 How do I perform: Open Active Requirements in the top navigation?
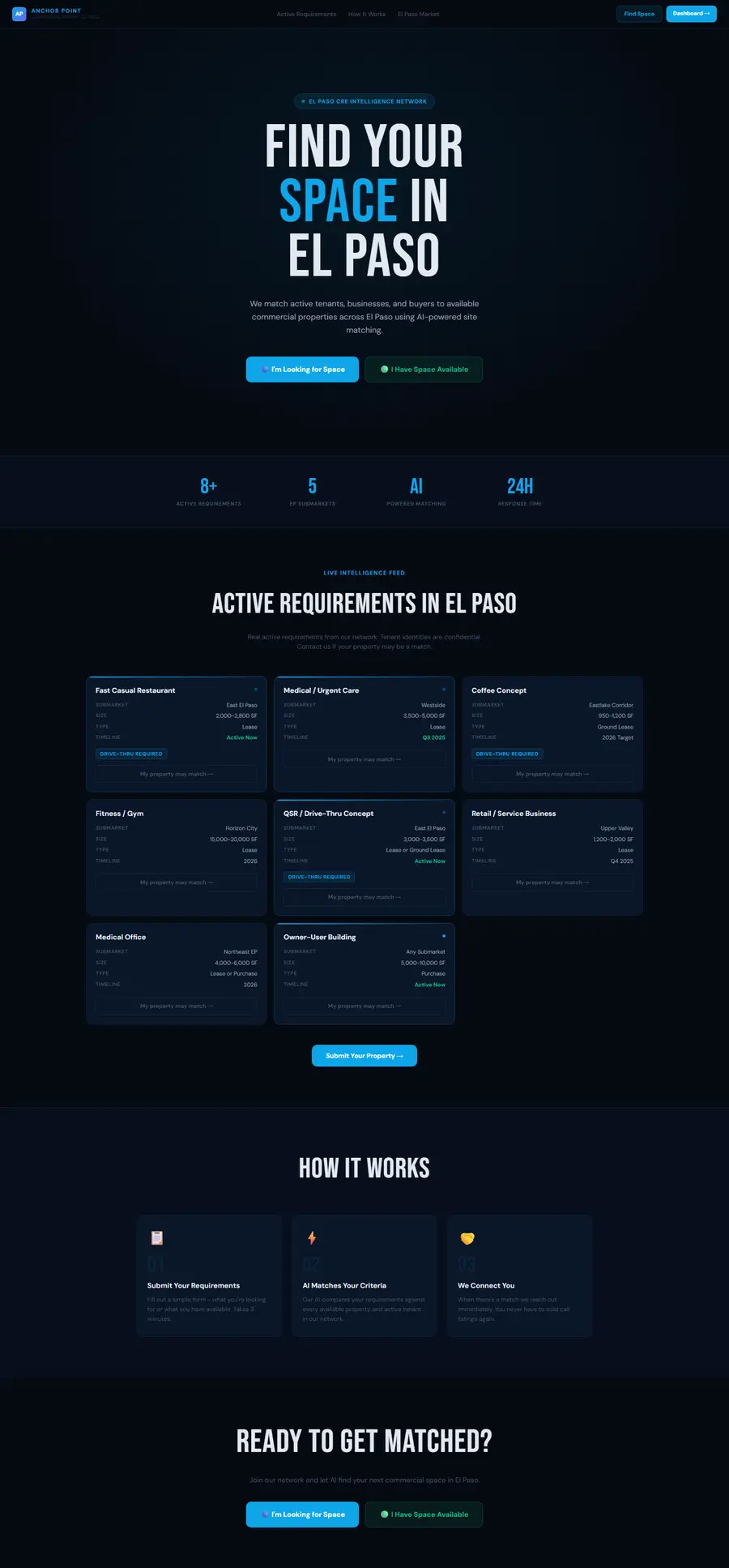pyautogui.click(x=306, y=14)
